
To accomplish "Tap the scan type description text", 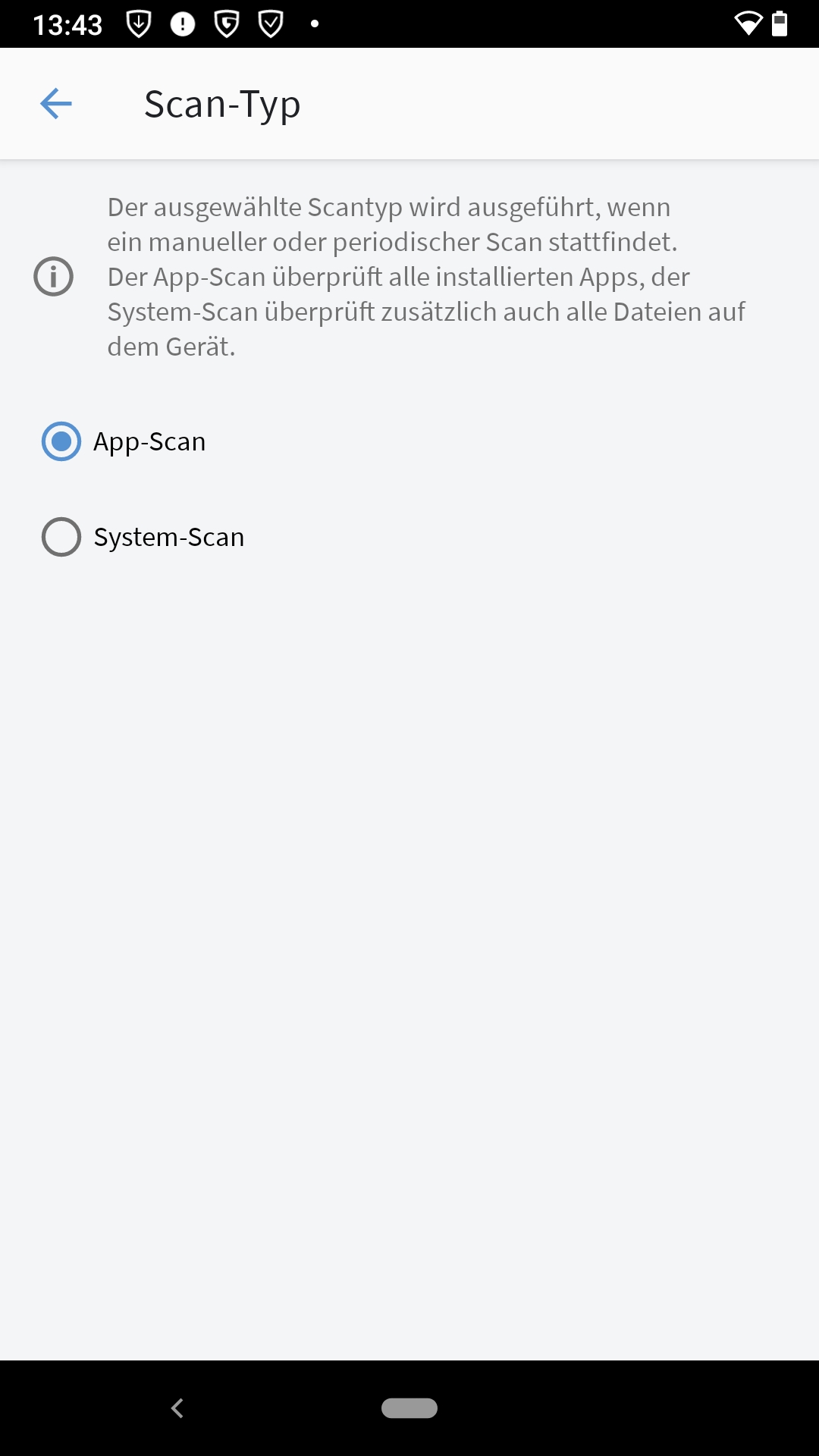I will click(x=425, y=276).
